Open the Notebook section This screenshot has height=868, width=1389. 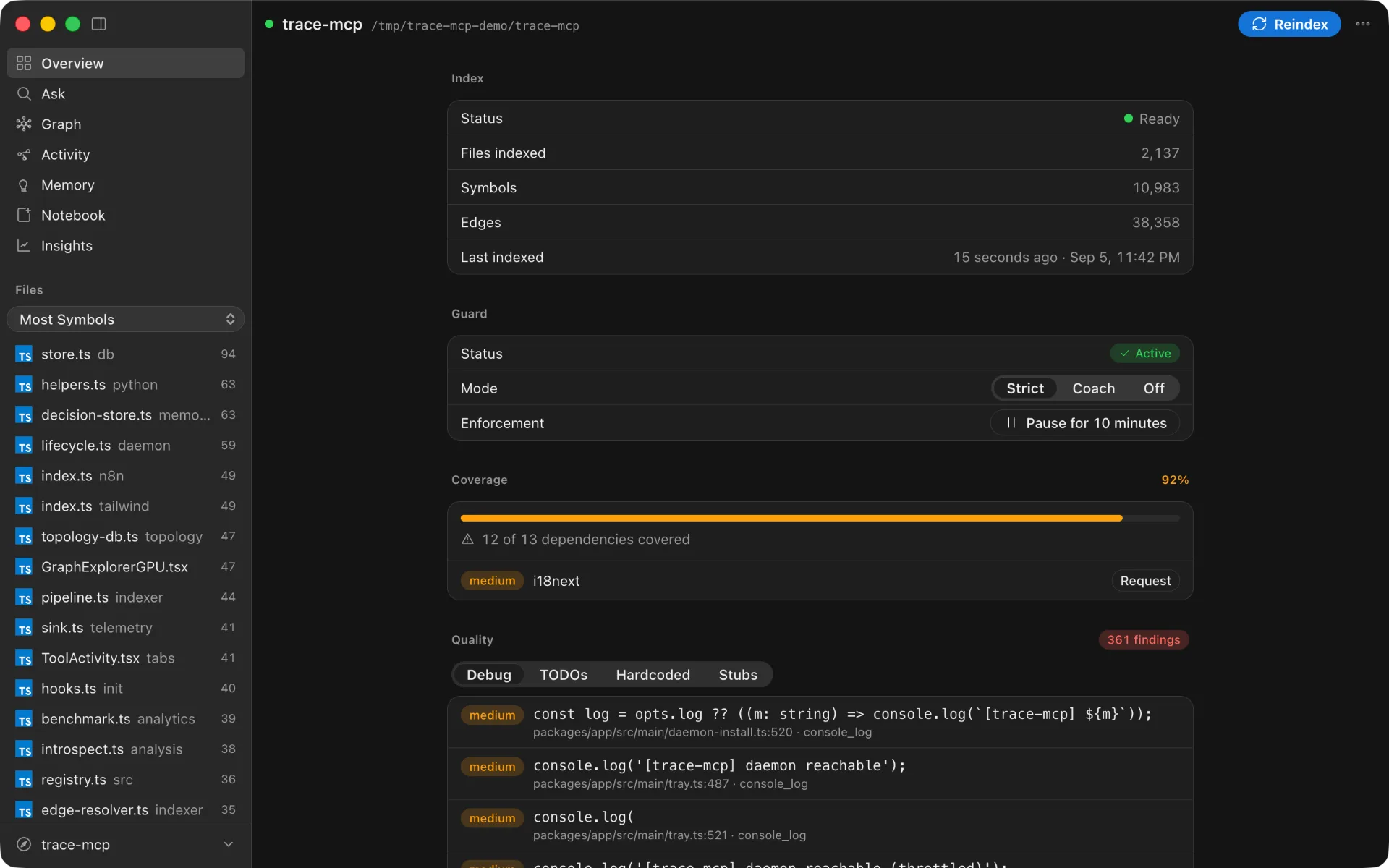[126, 215]
